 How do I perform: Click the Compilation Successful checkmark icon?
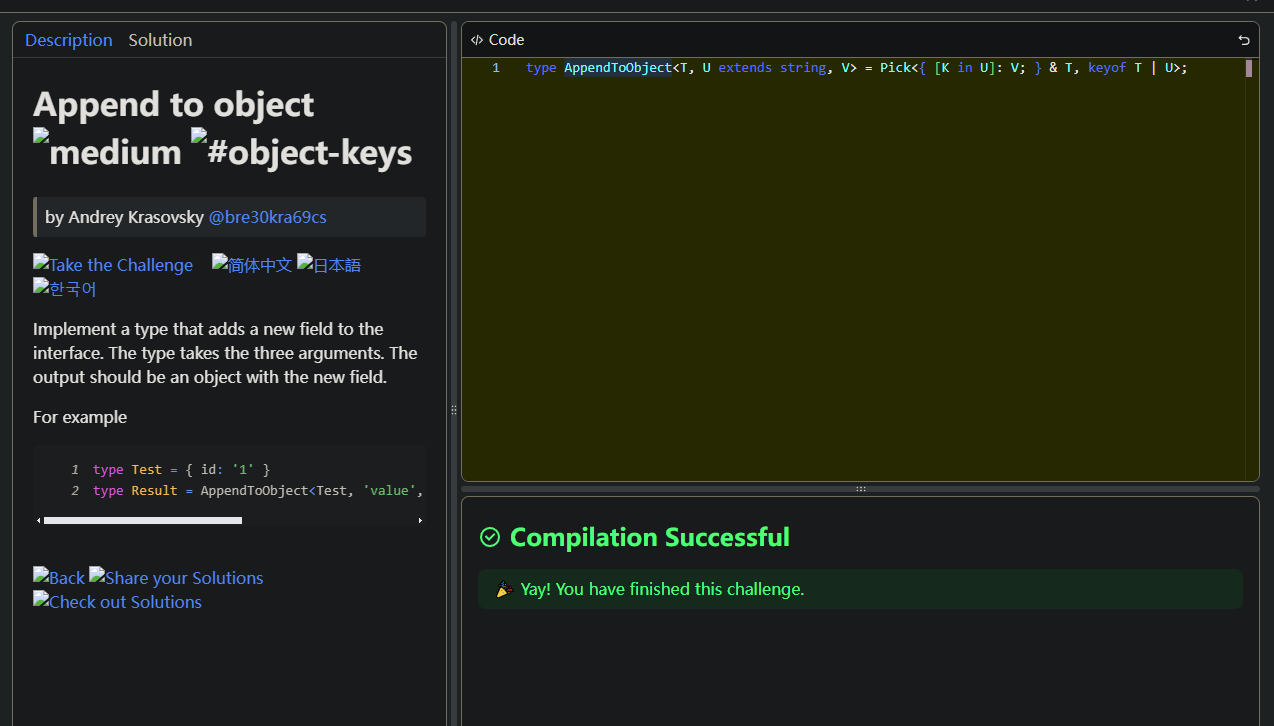point(490,537)
